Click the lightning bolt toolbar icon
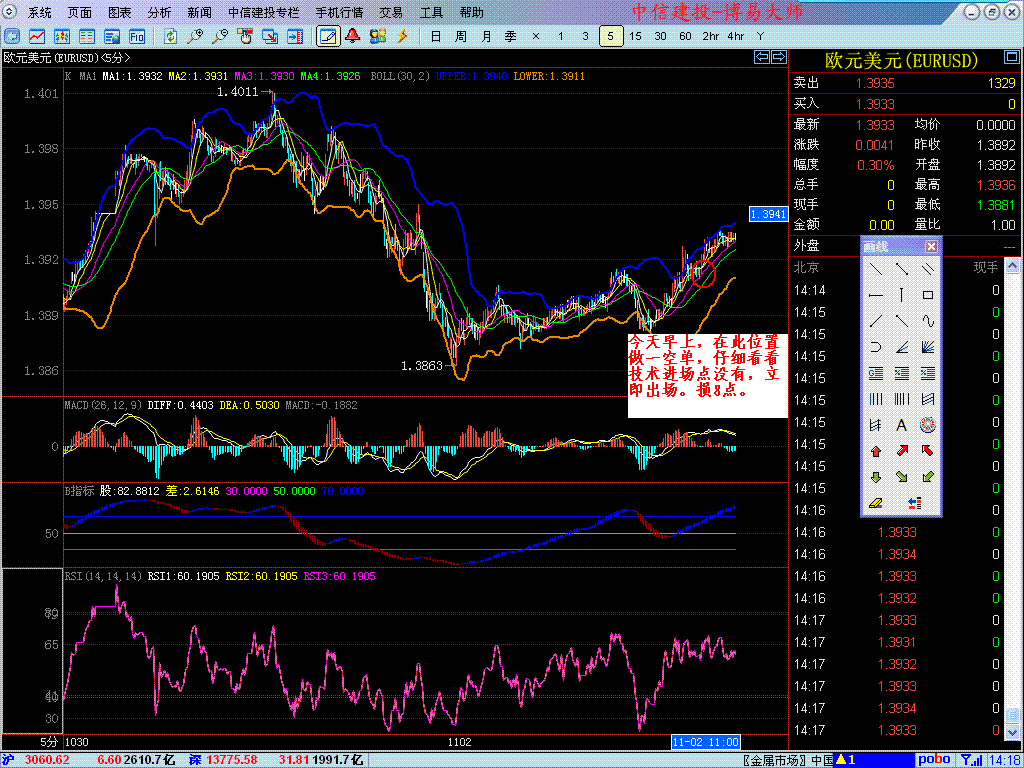This screenshot has width=1024, height=768. [402, 36]
